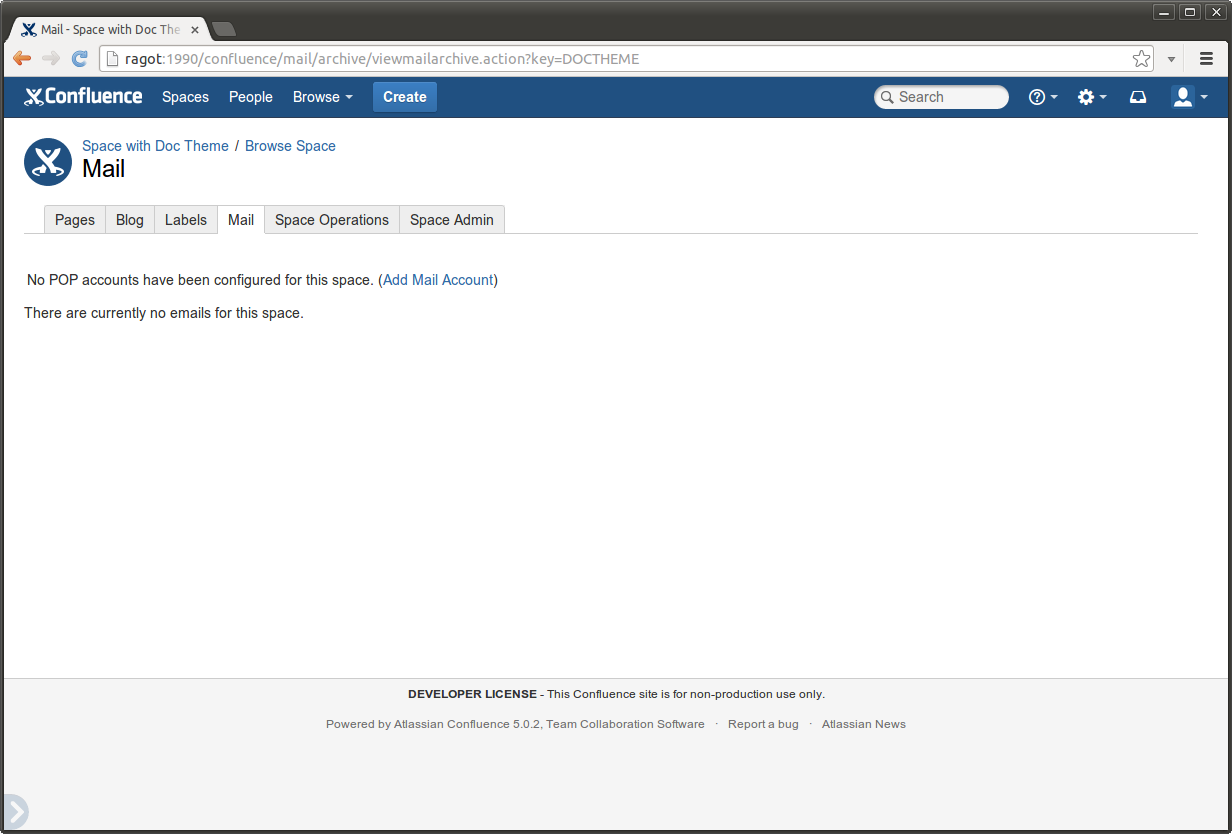Open the Chrome hamburger menu
Image resolution: width=1232 pixels, height=834 pixels.
1207,59
